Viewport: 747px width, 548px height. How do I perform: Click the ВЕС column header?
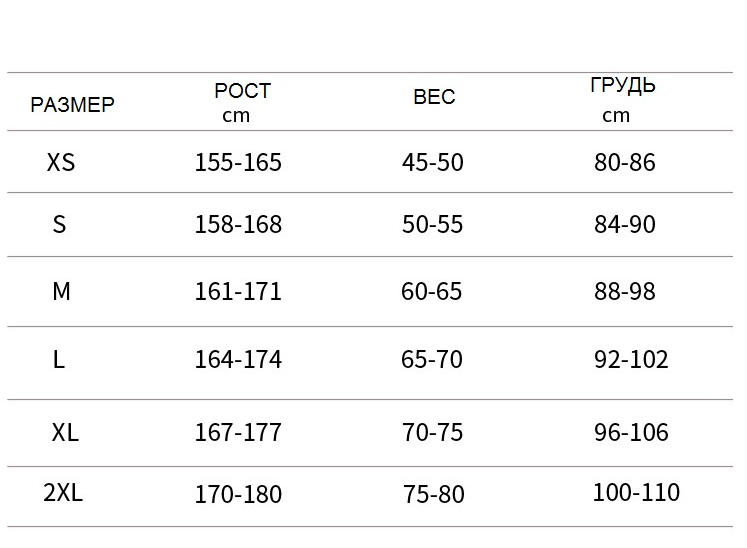point(434,97)
